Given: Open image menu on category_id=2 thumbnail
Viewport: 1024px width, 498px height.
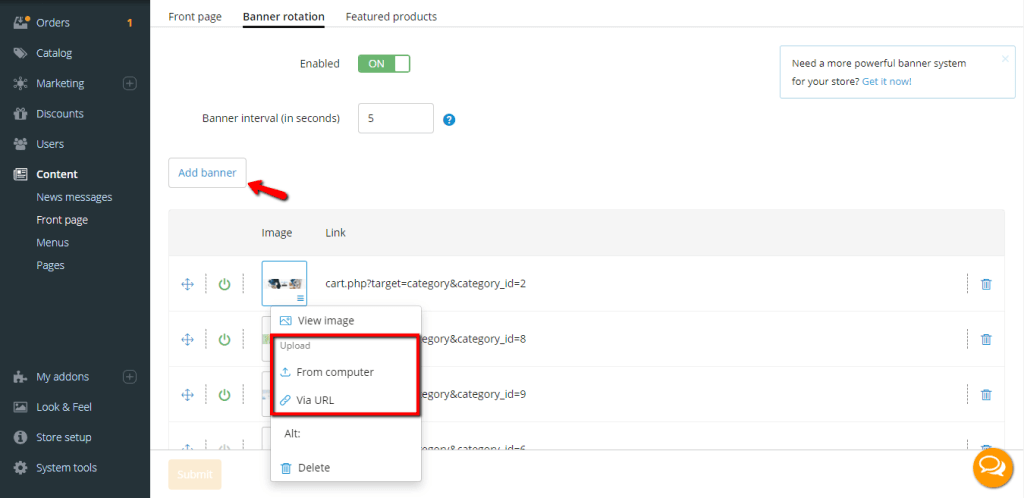Looking at the screenshot, I should [300, 298].
